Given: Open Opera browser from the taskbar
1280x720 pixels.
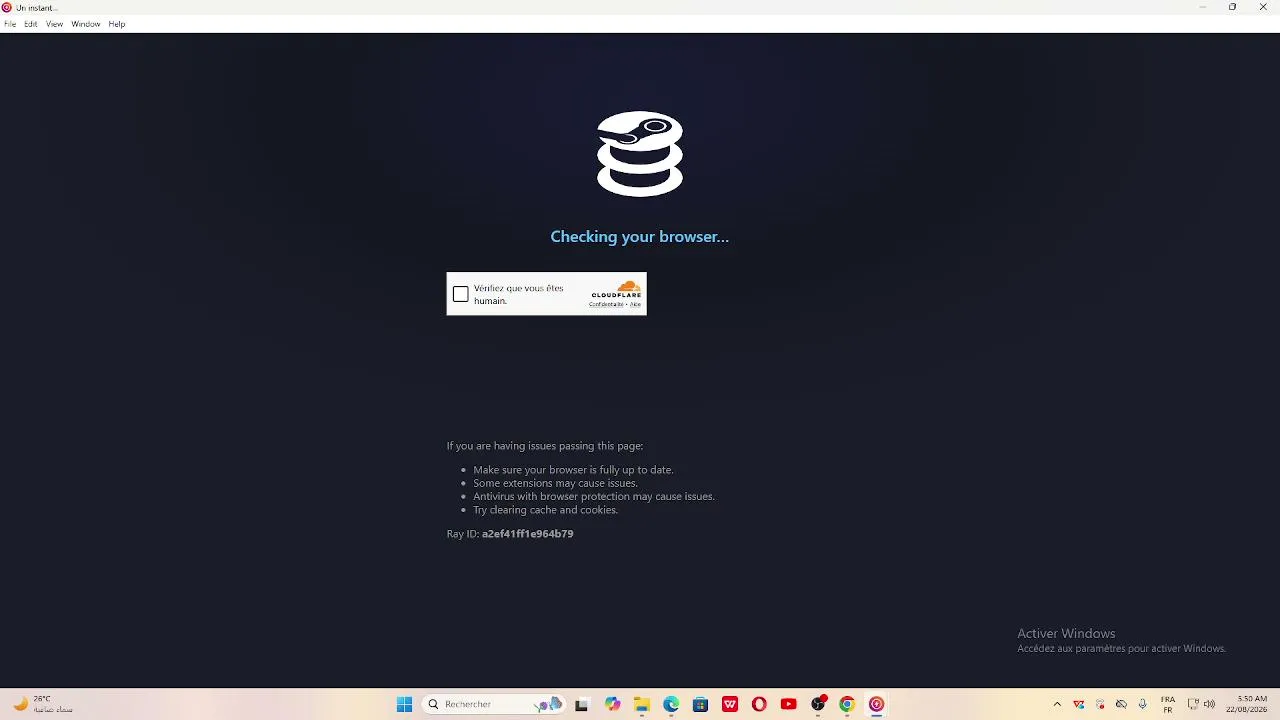Looking at the screenshot, I should pos(759,704).
